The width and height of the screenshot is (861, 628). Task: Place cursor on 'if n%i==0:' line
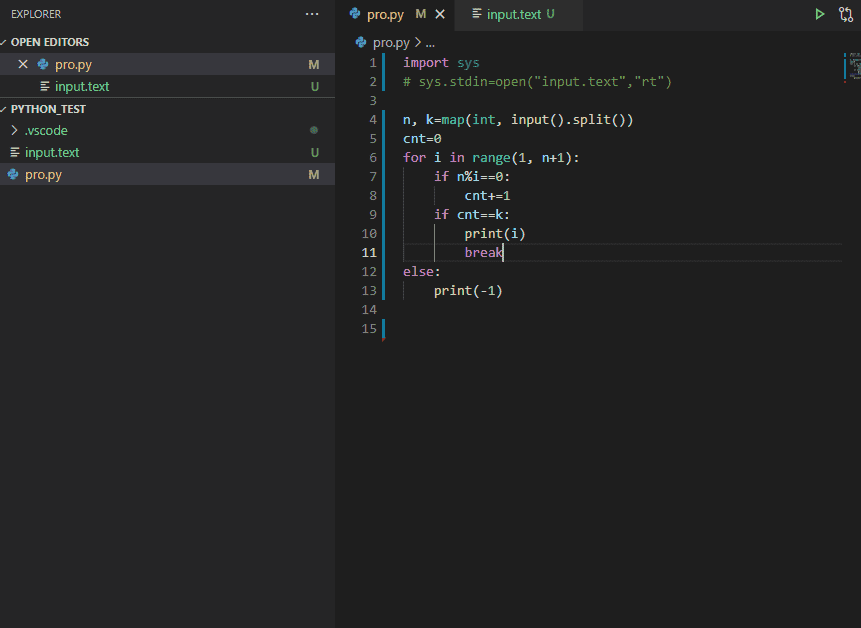pyautogui.click(x=472, y=177)
